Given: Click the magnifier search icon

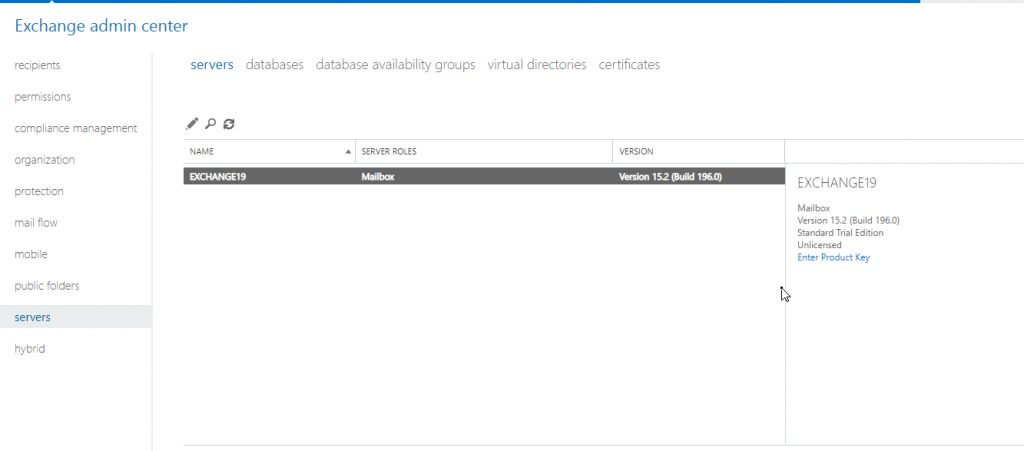Looking at the screenshot, I should (x=210, y=123).
